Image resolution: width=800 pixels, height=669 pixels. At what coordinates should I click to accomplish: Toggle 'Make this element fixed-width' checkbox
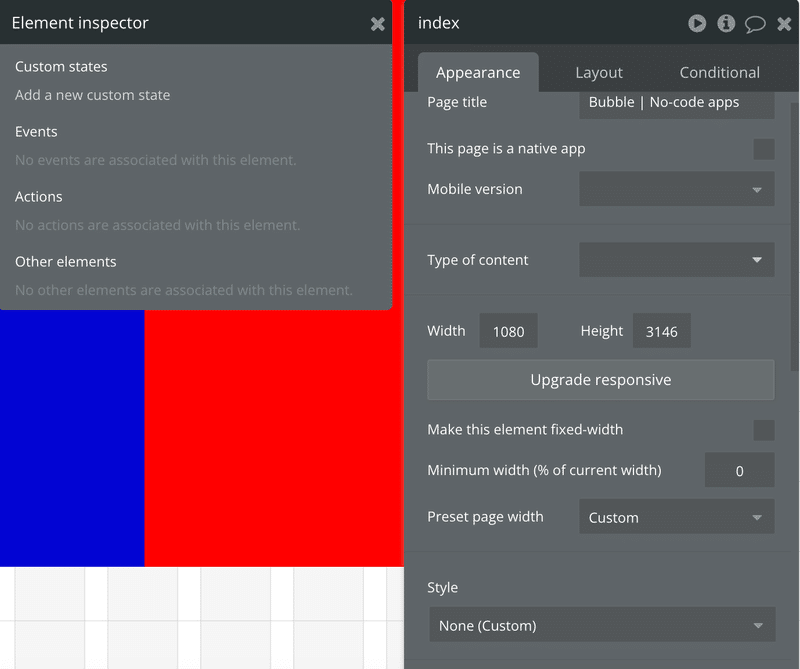tap(764, 430)
